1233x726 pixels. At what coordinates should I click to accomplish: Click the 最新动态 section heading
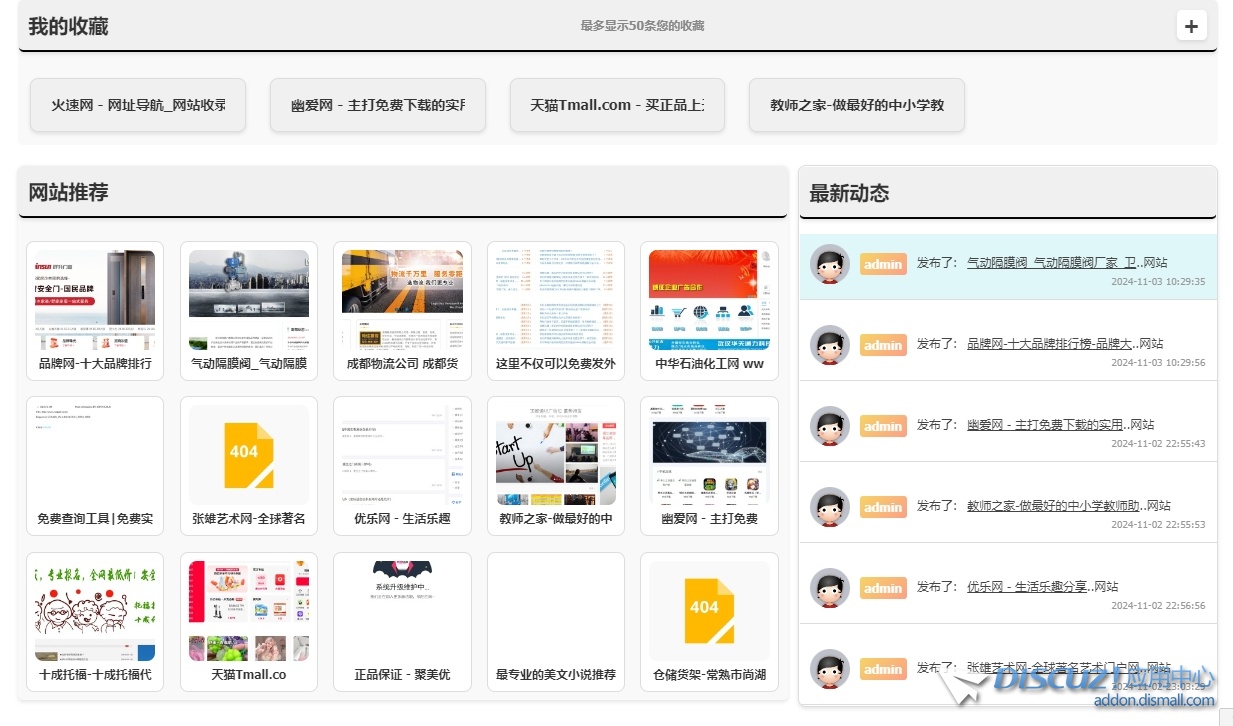pos(849,193)
